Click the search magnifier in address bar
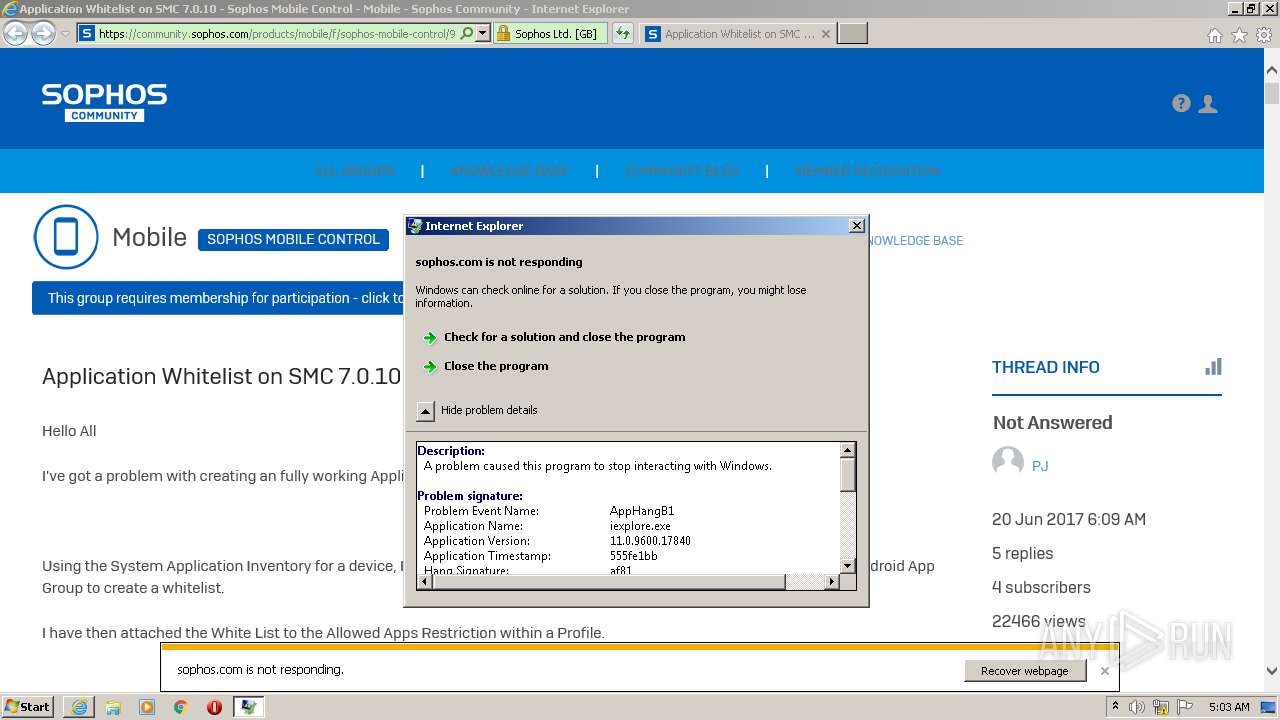The image size is (1280, 720). point(466,33)
